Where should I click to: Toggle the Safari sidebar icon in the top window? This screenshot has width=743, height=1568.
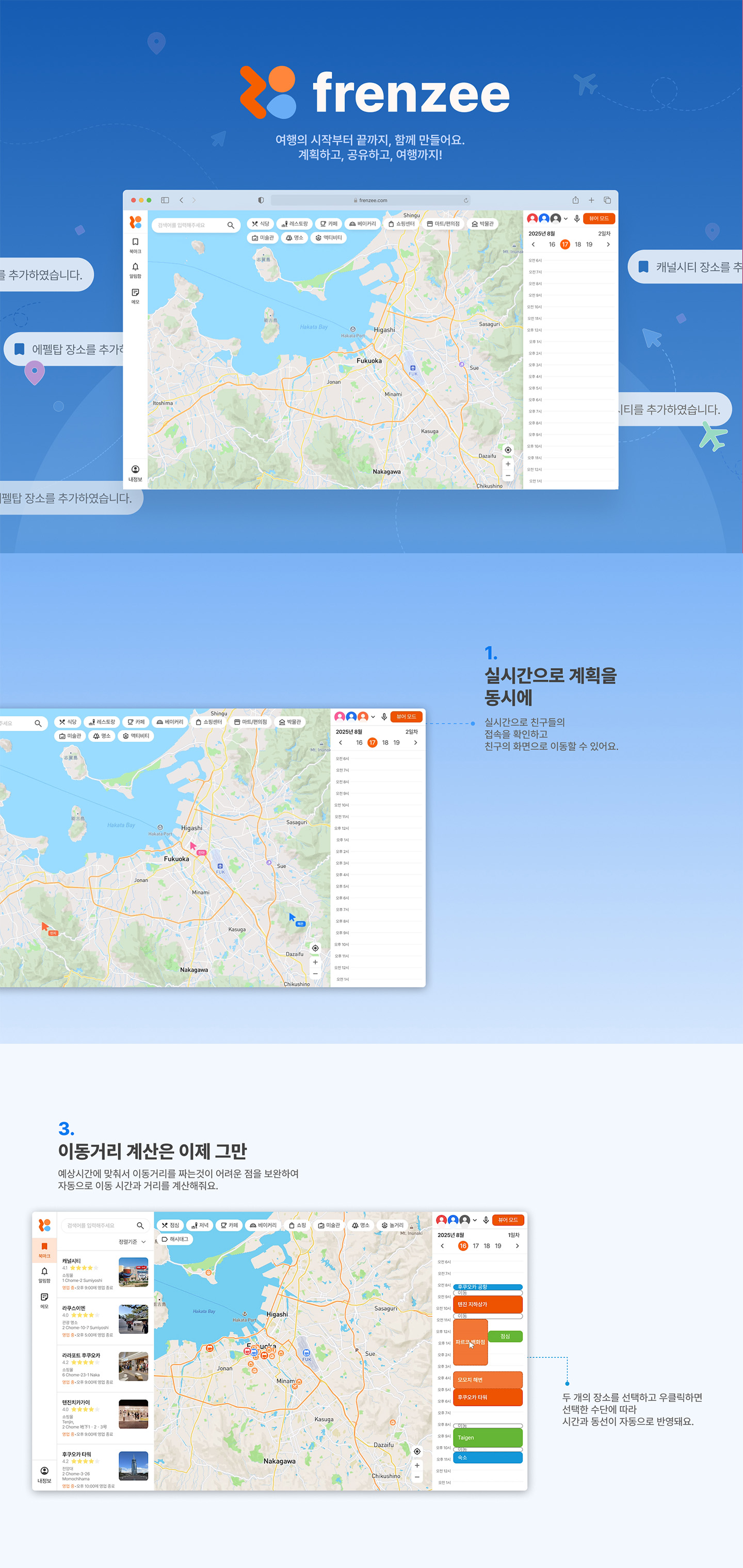165,200
